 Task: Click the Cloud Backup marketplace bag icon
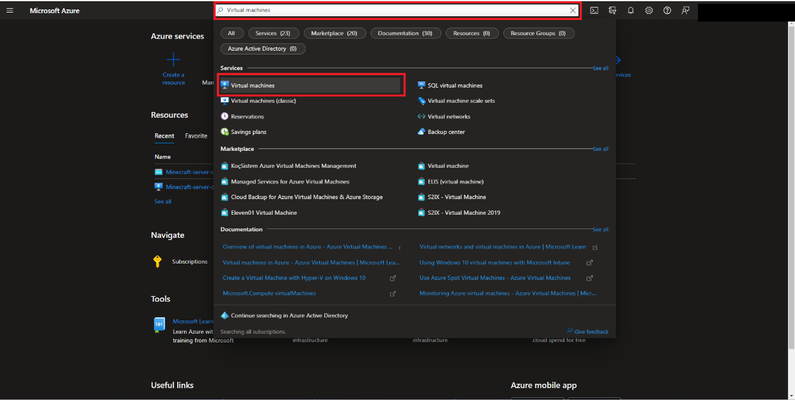coord(225,197)
